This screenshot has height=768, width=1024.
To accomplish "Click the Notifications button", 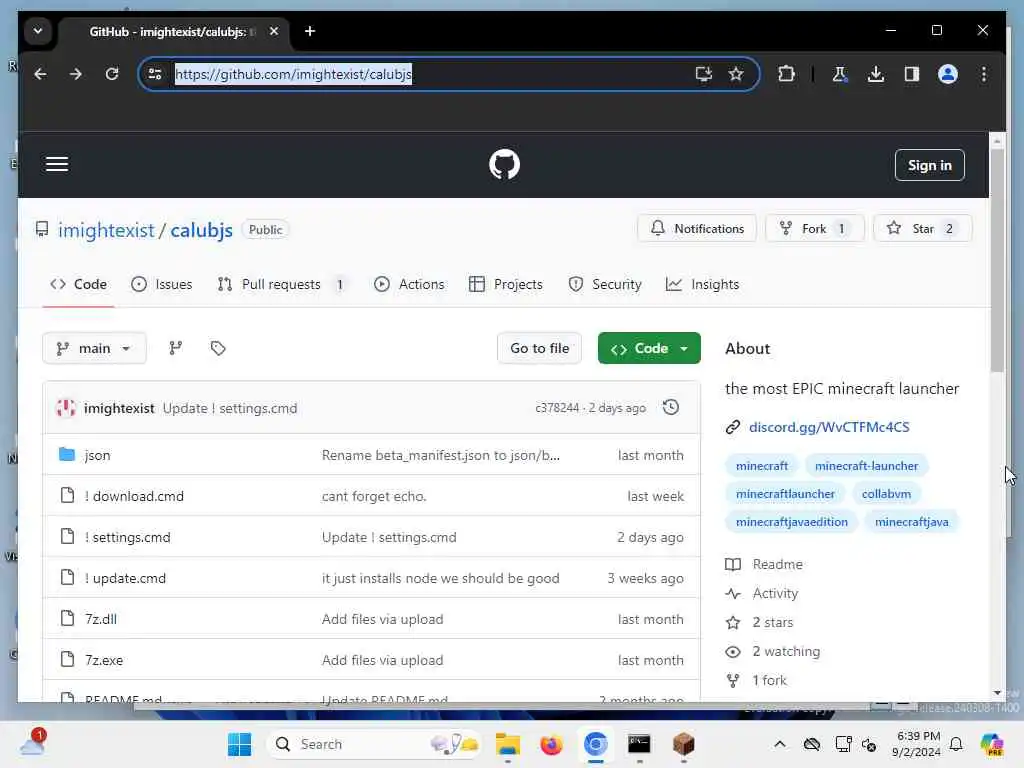I will [697, 229].
